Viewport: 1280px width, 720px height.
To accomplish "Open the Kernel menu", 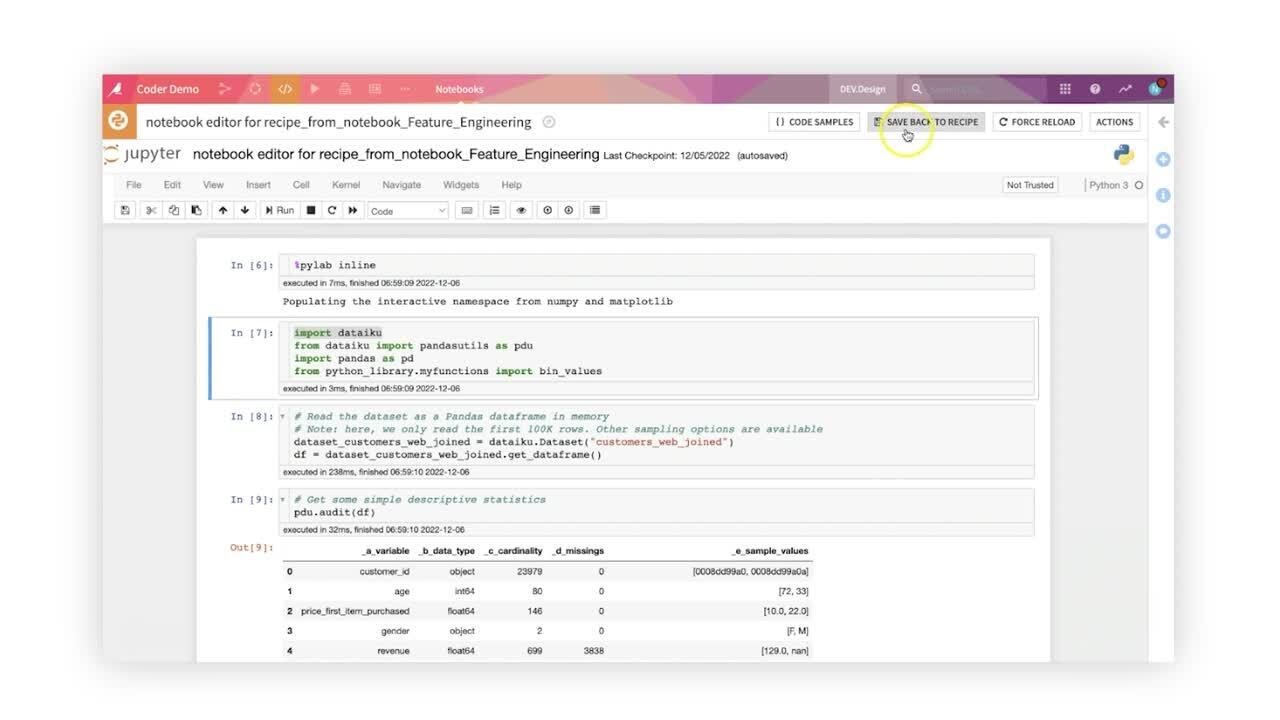I will tap(346, 185).
